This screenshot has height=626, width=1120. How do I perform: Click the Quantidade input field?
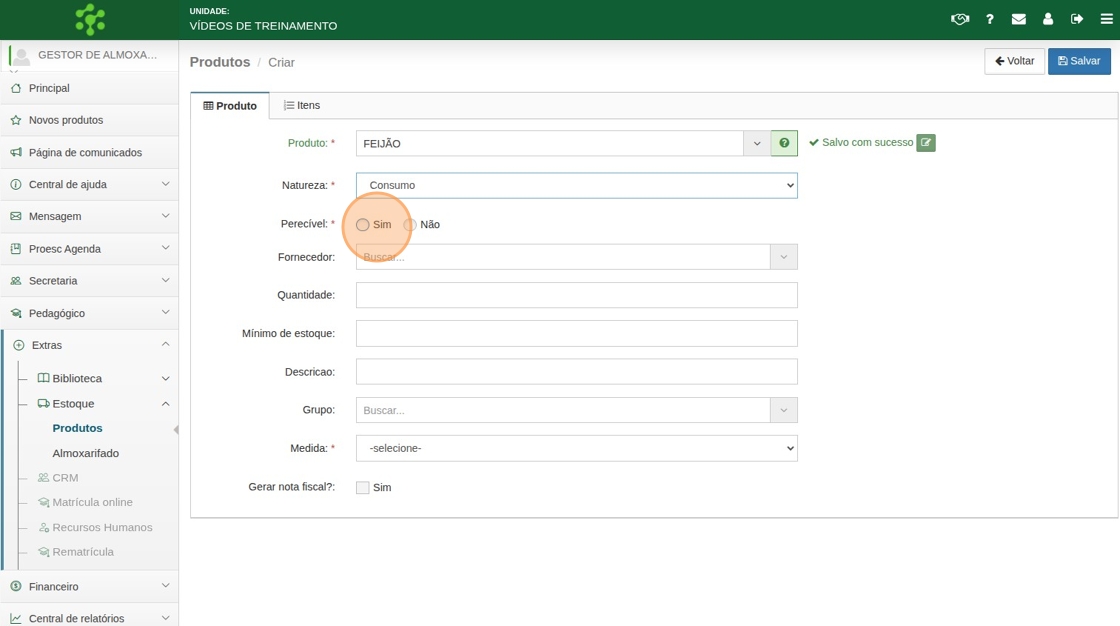click(576, 295)
